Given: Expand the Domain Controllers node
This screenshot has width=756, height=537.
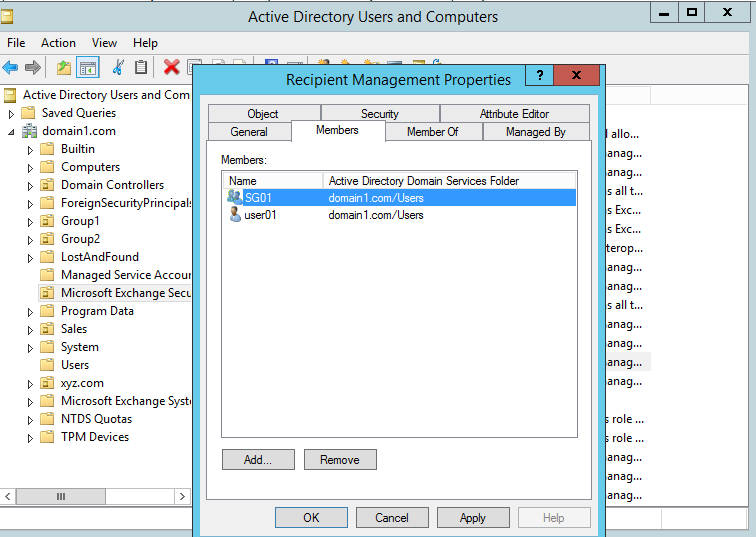Looking at the screenshot, I should 30,186.
